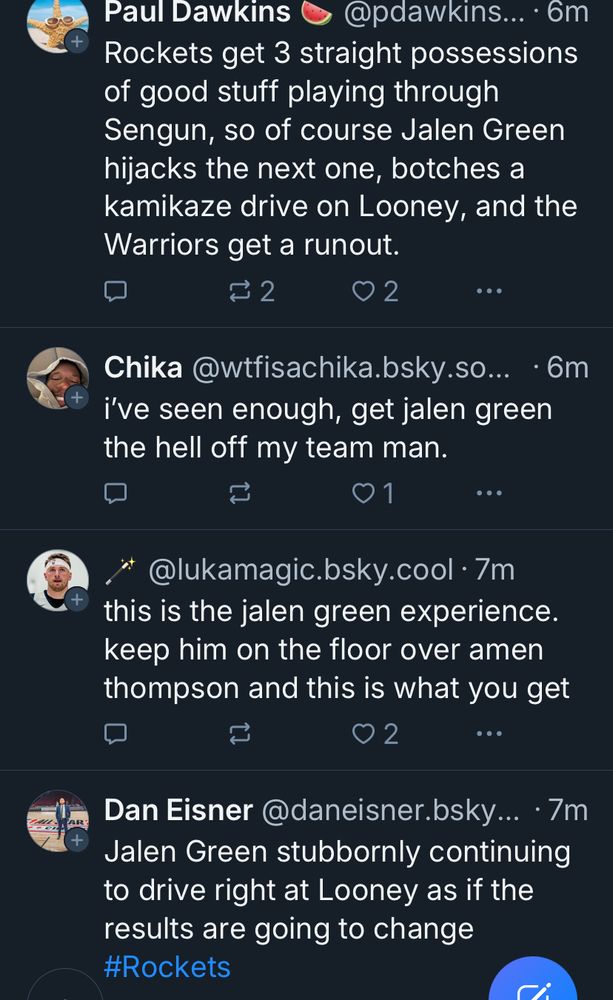Image resolution: width=613 pixels, height=1000 pixels.
Task: Reply to Paul Dawkins' post
Action: pos(116,291)
